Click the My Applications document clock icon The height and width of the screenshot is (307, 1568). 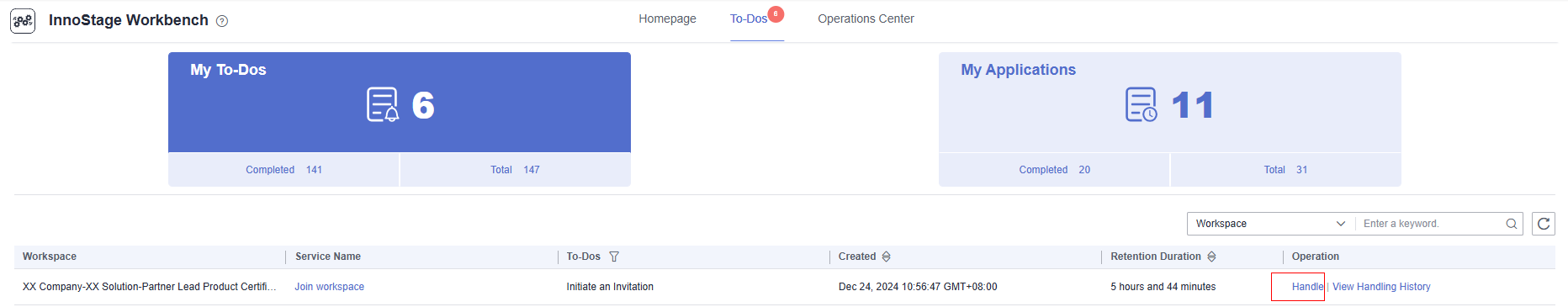(1142, 105)
